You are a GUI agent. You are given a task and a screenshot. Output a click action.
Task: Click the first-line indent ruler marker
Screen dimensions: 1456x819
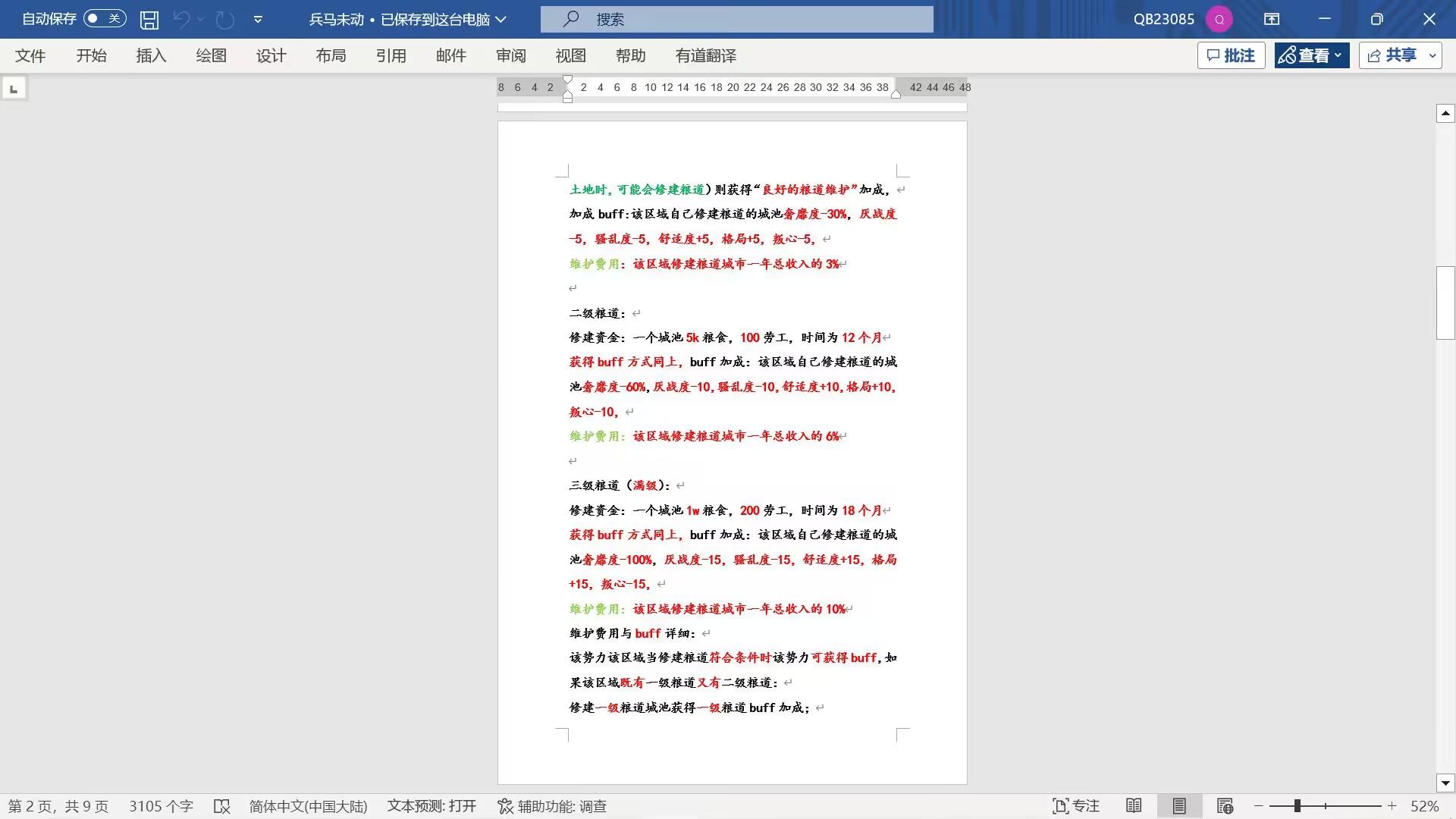(567, 80)
